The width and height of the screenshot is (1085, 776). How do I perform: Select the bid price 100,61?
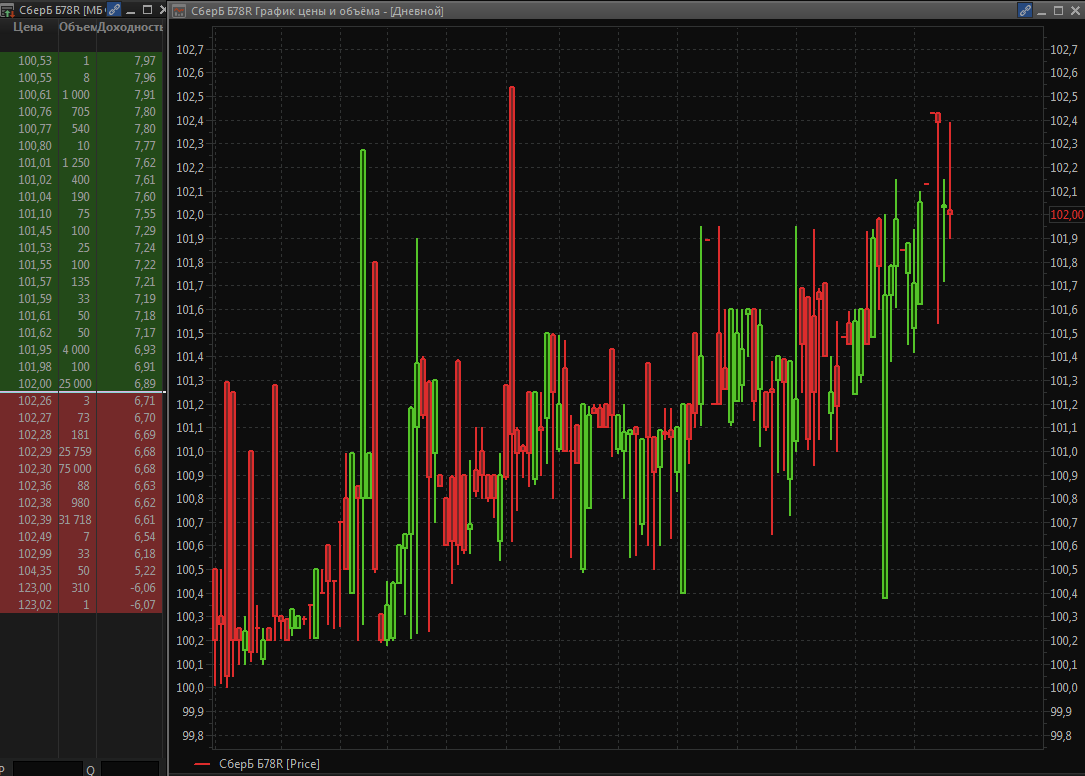(35, 95)
